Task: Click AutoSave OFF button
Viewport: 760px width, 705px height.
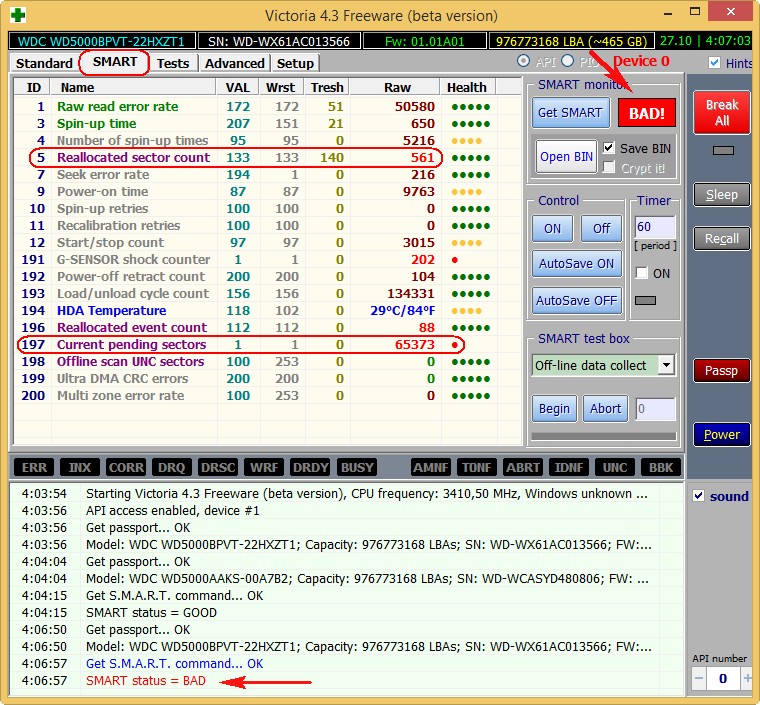Action: point(576,301)
